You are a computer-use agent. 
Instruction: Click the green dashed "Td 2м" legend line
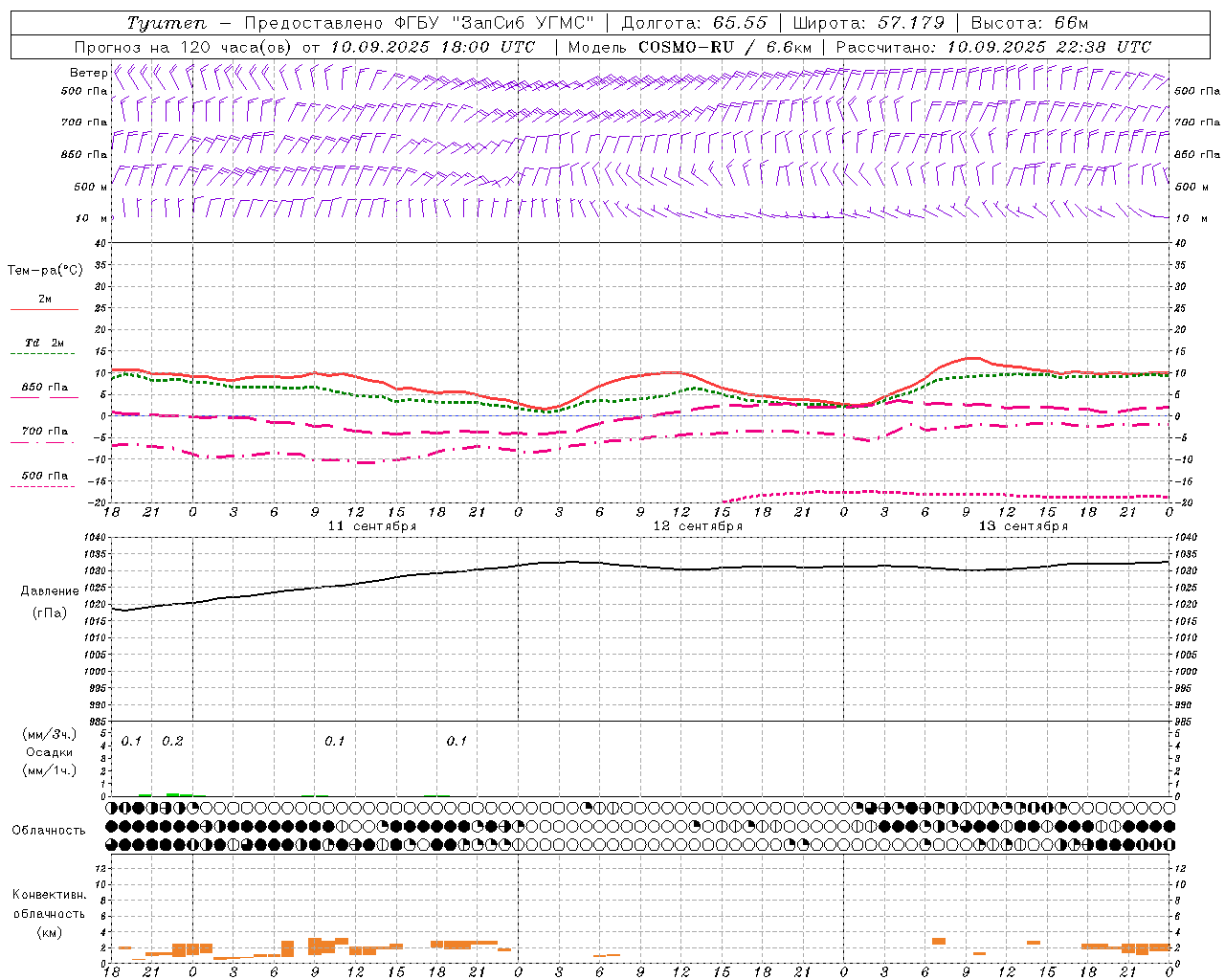44,354
